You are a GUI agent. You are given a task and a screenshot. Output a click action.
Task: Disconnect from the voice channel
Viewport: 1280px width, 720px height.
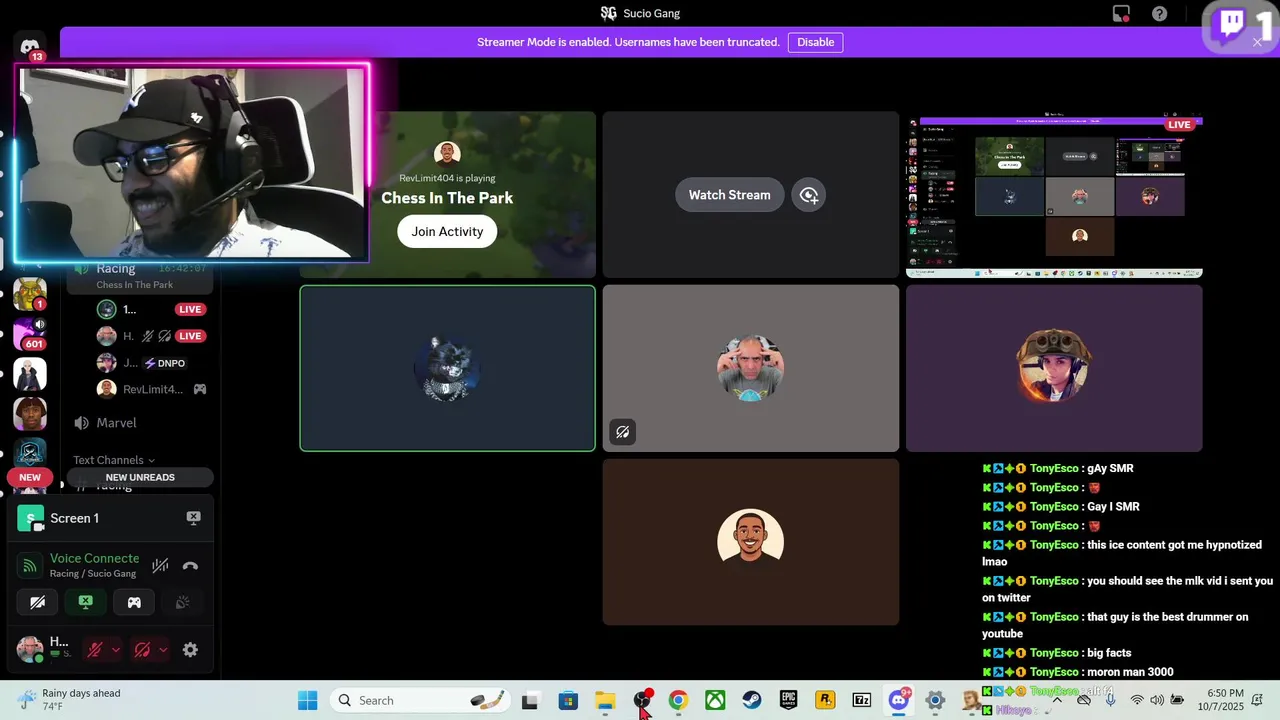190,566
